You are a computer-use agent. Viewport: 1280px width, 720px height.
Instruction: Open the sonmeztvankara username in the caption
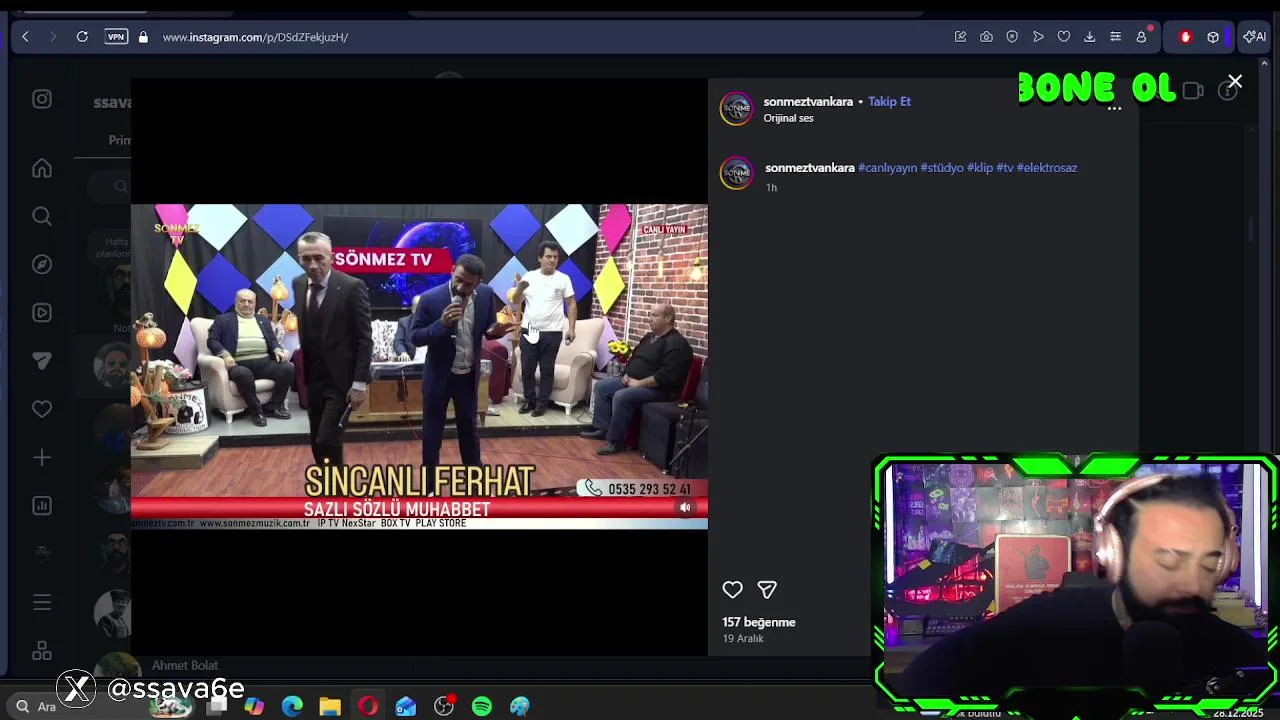click(x=809, y=168)
